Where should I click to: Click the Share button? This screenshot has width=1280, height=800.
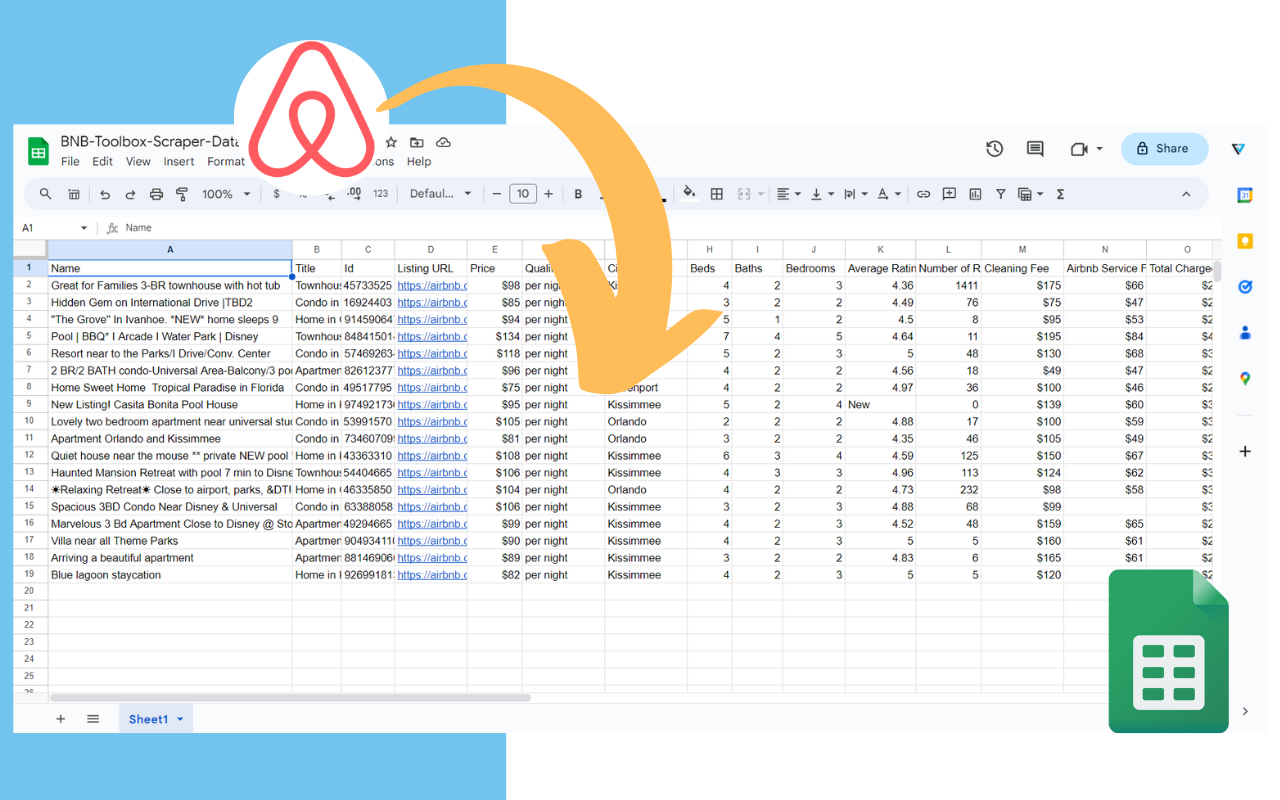click(1164, 149)
